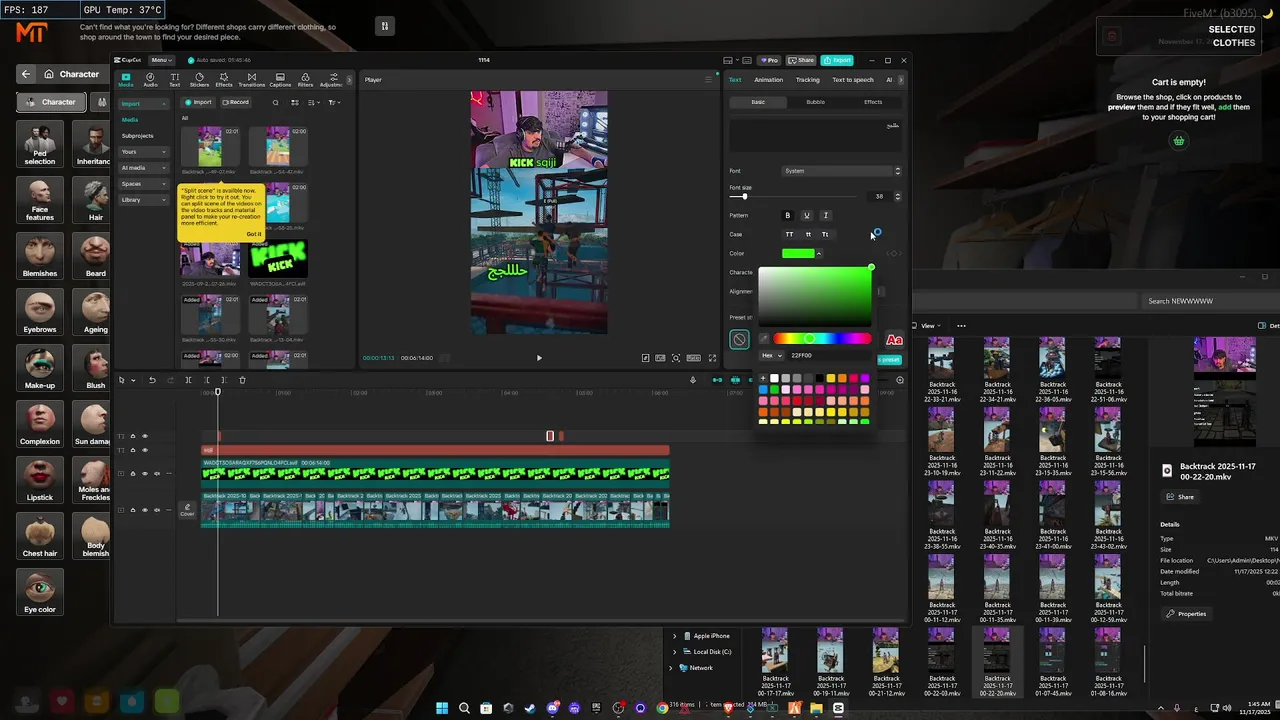Open the Transitions panel

pyautogui.click(x=251, y=80)
